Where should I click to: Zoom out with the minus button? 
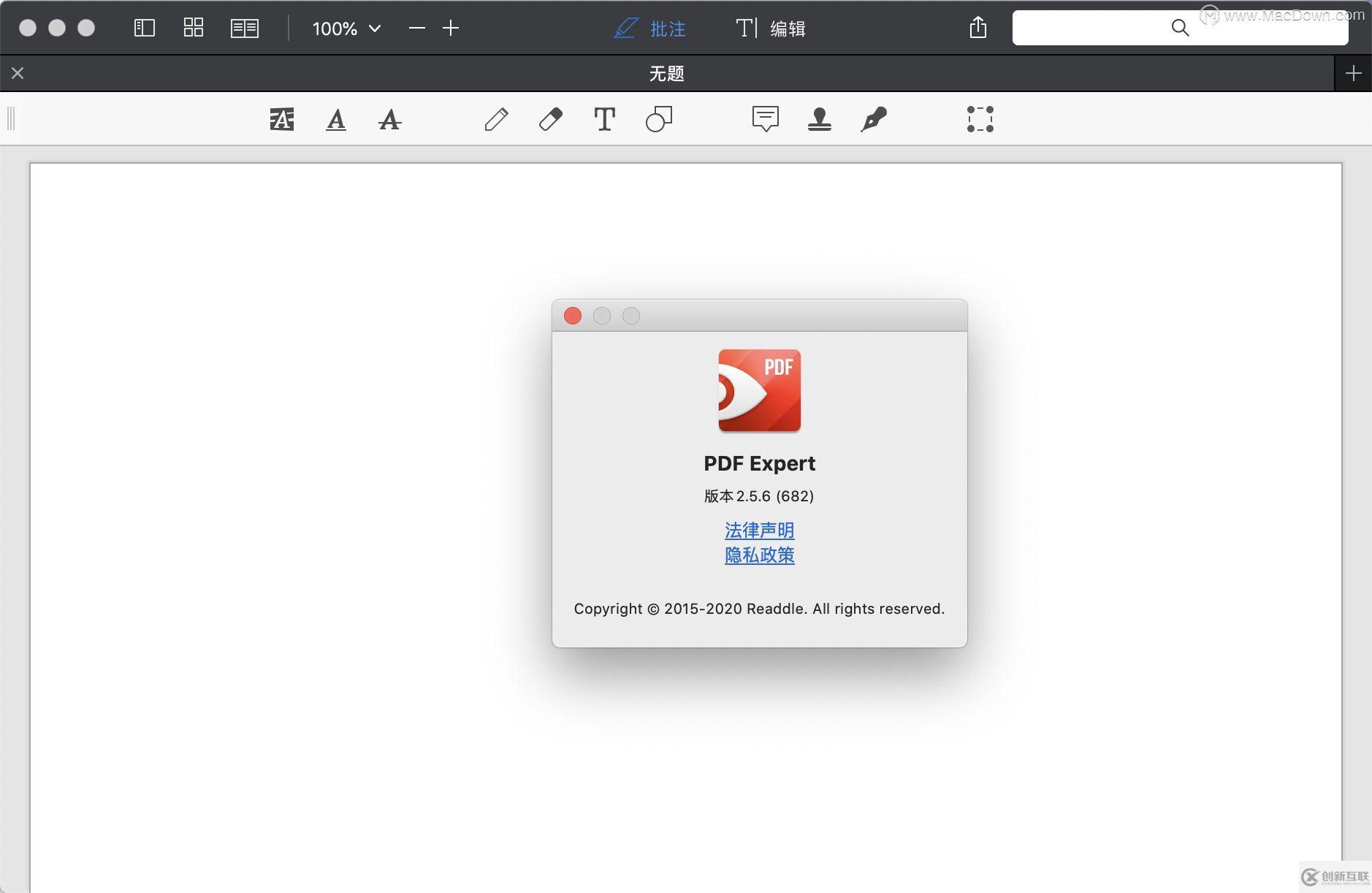click(x=417, y=28)
